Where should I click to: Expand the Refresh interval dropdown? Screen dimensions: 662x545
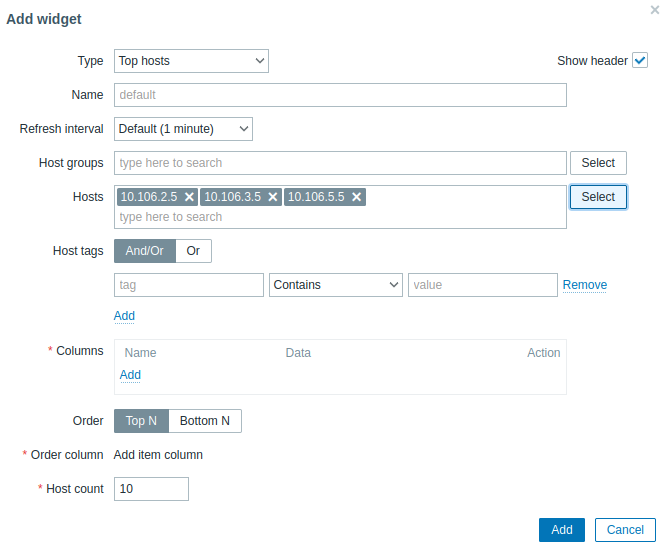pyautogui.click(x=183, y=129)
